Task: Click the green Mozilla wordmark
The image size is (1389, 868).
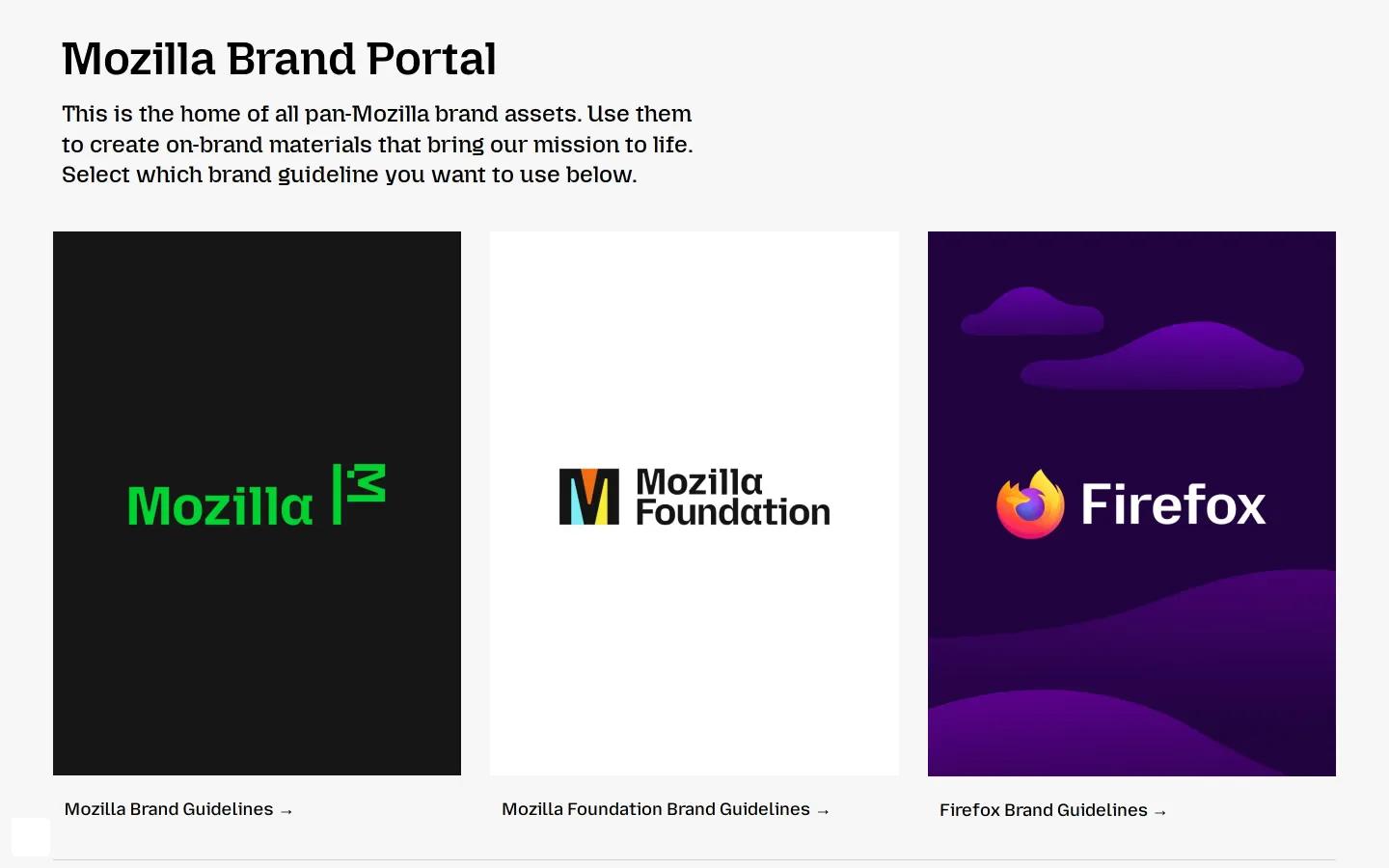Action: 220,506
